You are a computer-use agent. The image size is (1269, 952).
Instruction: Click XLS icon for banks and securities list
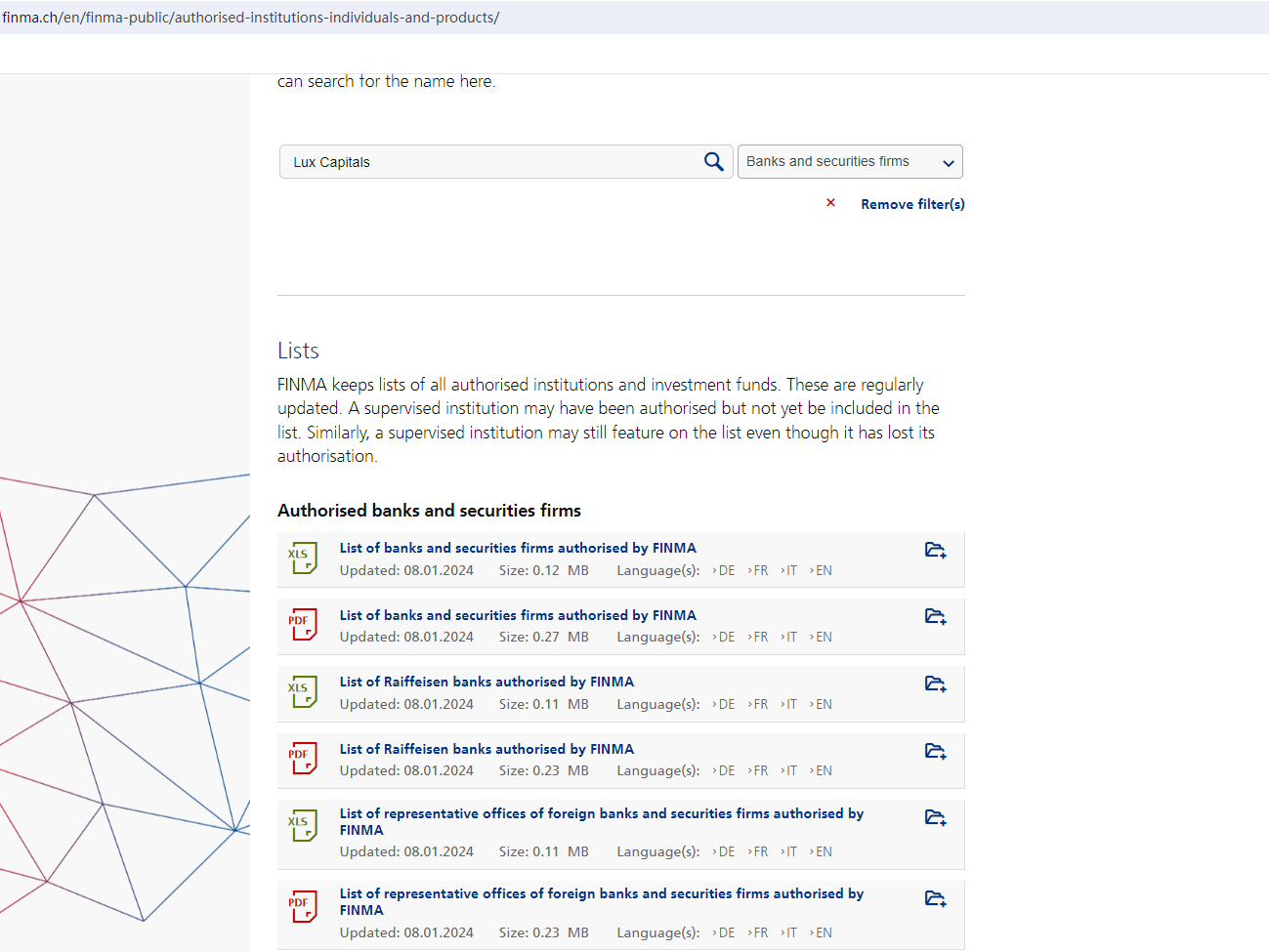[303, 559]
